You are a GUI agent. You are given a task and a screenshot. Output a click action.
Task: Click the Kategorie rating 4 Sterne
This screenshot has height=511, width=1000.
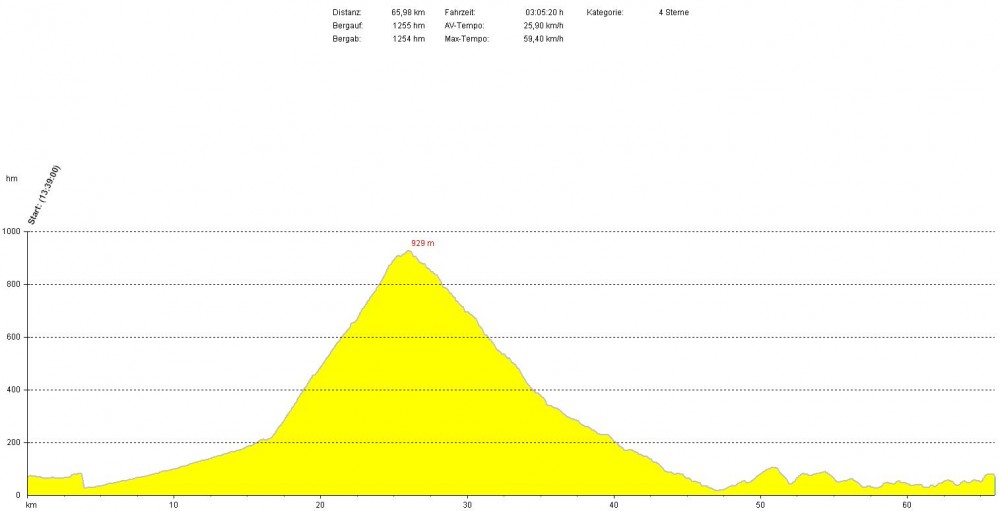click(x=674, y=13)
